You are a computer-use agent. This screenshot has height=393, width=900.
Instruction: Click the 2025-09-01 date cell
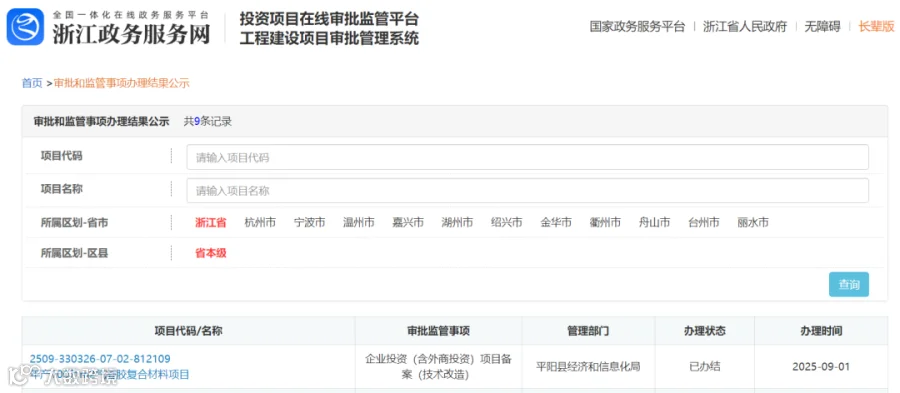pos(821,367)
